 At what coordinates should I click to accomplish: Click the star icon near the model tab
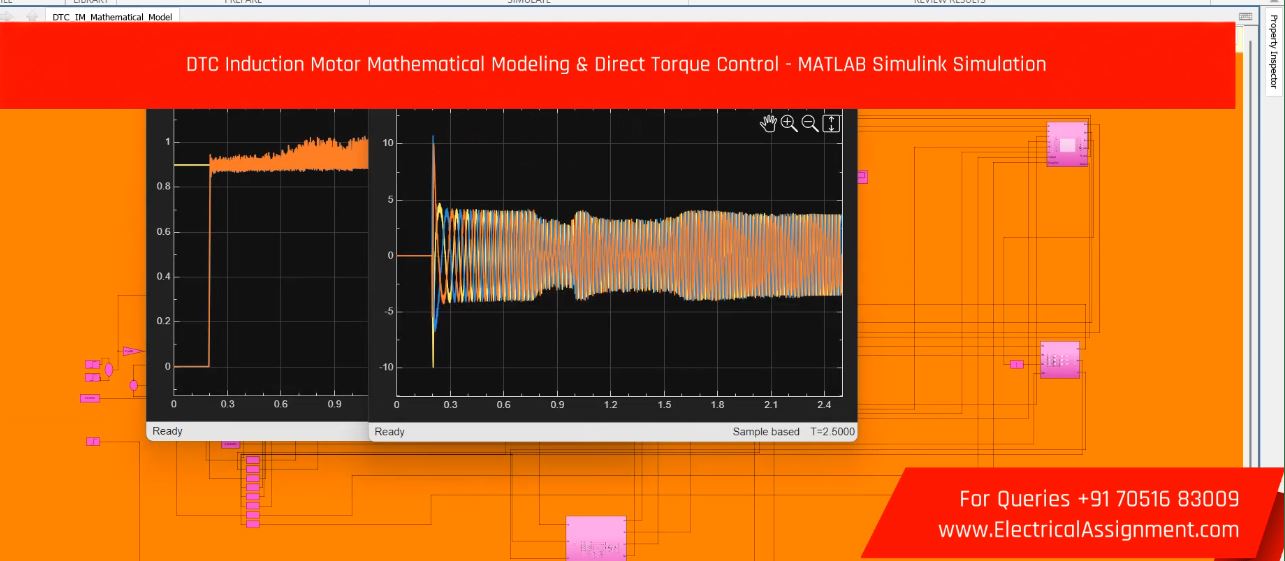tap(32, 16)
